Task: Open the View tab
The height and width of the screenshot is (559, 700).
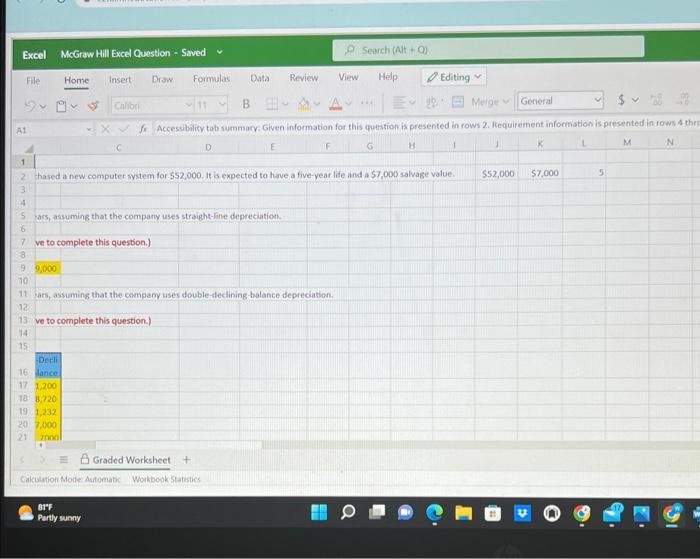Action: (x=348, y=77)
